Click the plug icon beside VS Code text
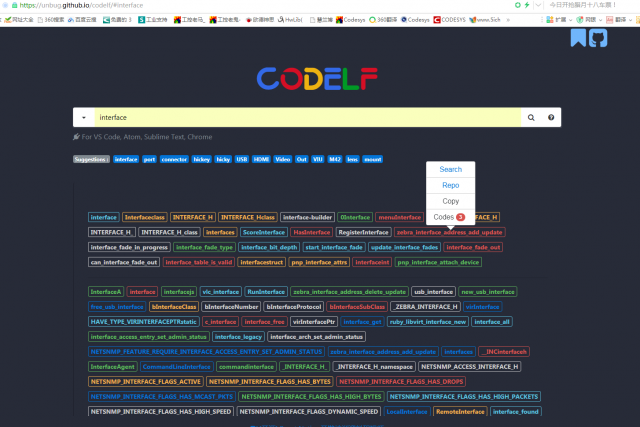Screen dimensions: 640x427 point(77,137)
